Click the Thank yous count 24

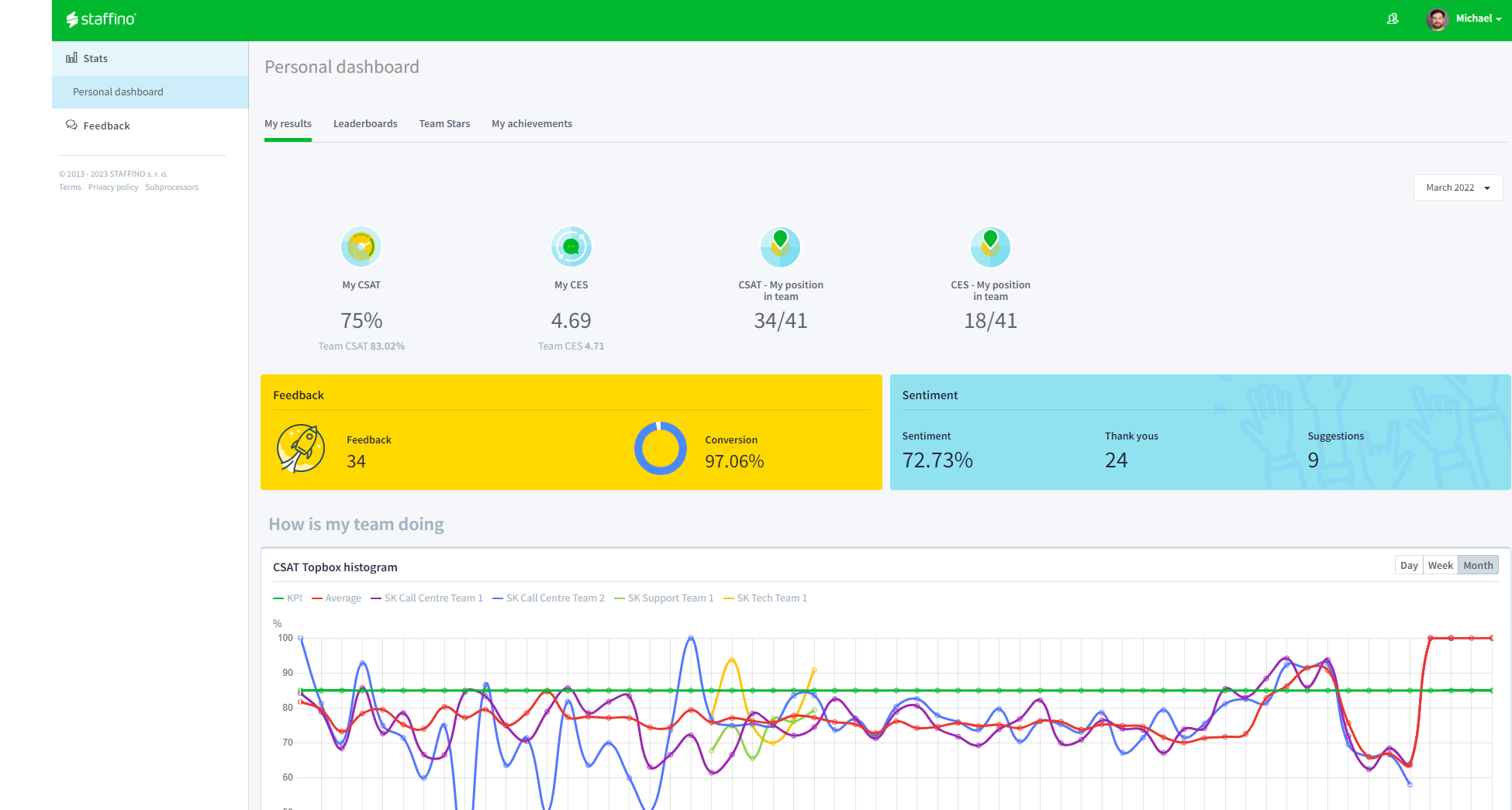pyautogui.click(x=1116, y=460)
